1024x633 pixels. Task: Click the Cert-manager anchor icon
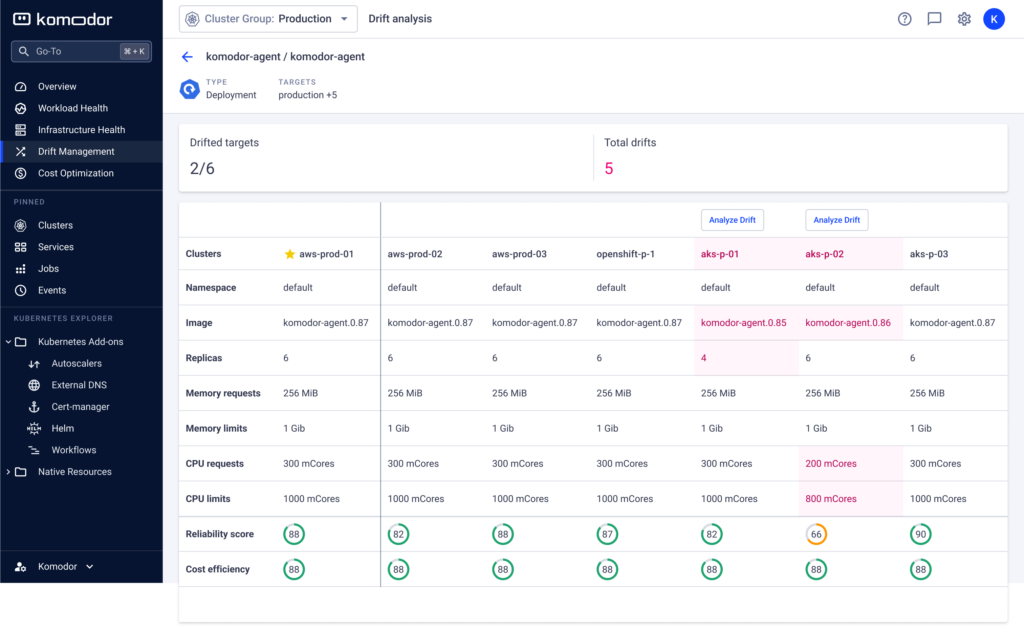pos(34,406)
